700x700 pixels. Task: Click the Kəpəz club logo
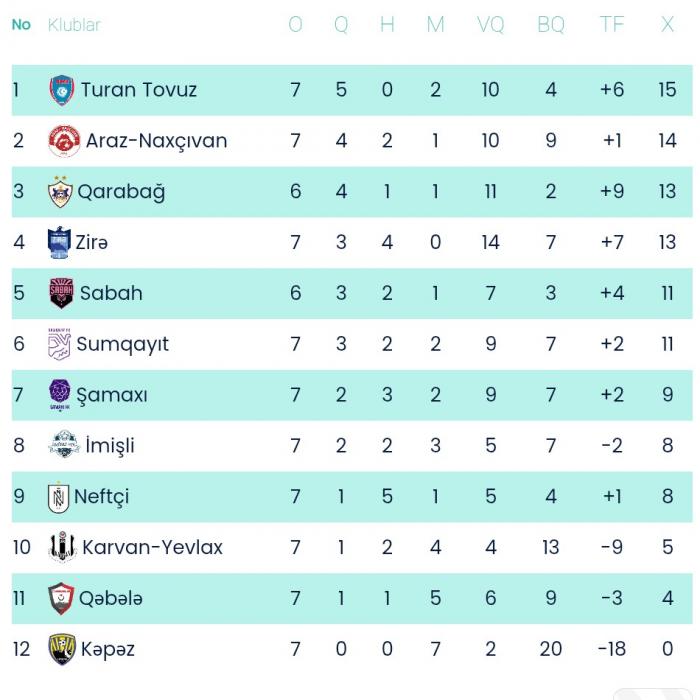click(62, 649)
